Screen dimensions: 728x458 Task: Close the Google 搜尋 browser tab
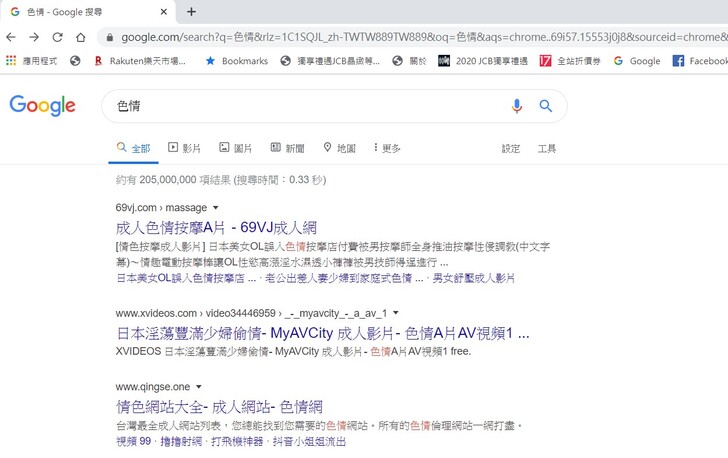163,12
